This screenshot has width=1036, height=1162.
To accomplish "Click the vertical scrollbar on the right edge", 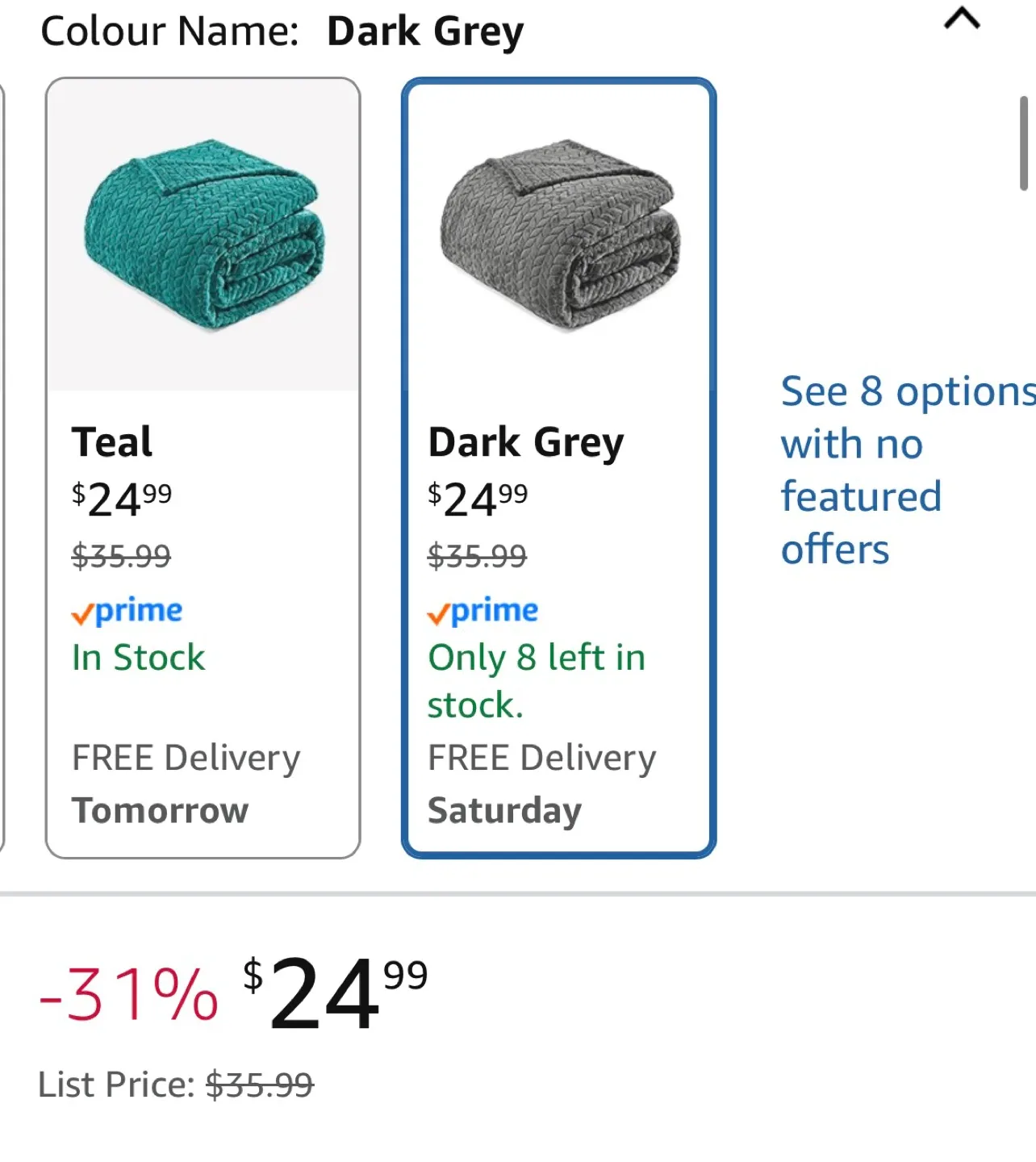I will tap(1023, 144).
